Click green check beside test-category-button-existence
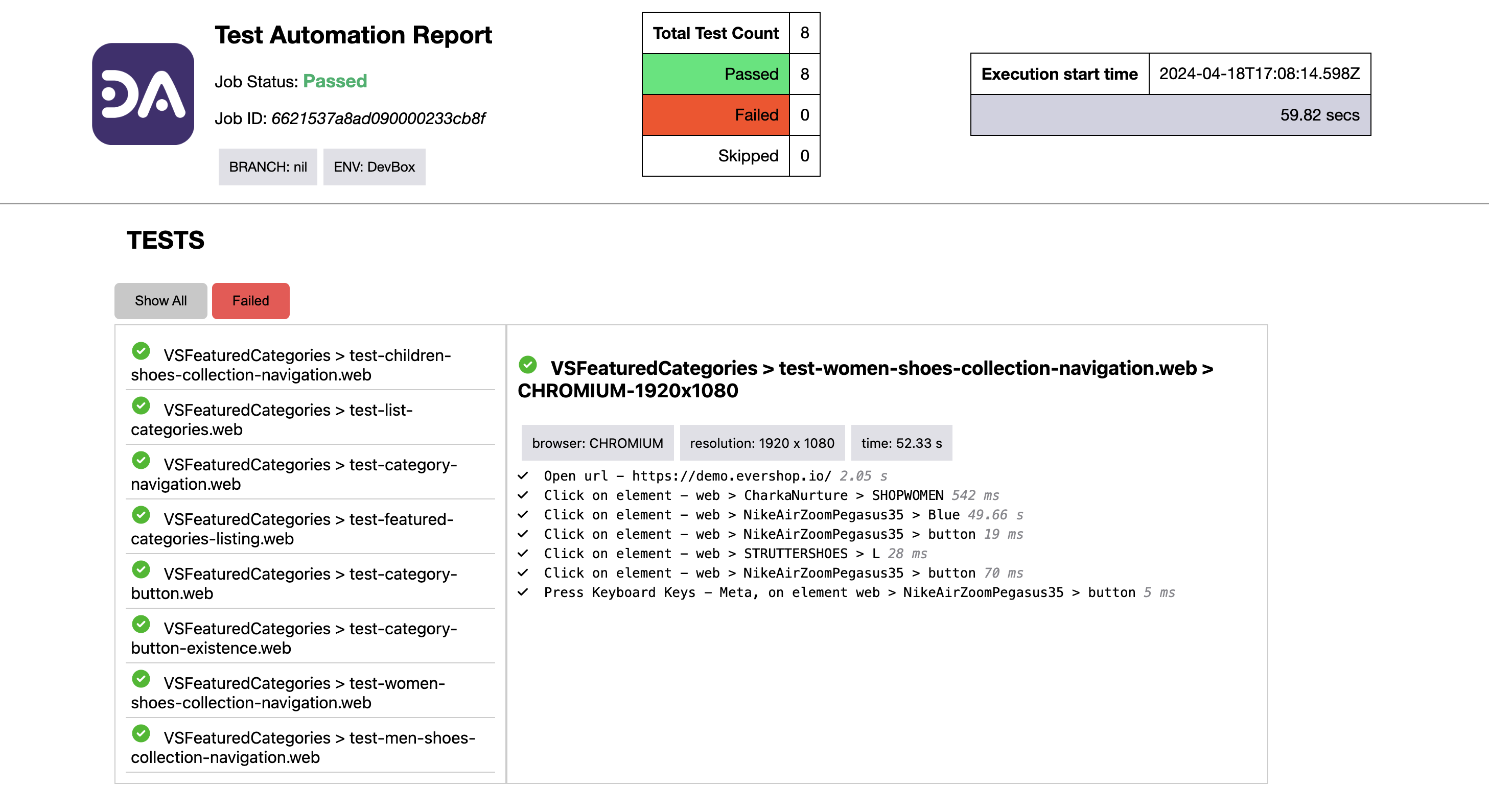 [x=141, y=624]
